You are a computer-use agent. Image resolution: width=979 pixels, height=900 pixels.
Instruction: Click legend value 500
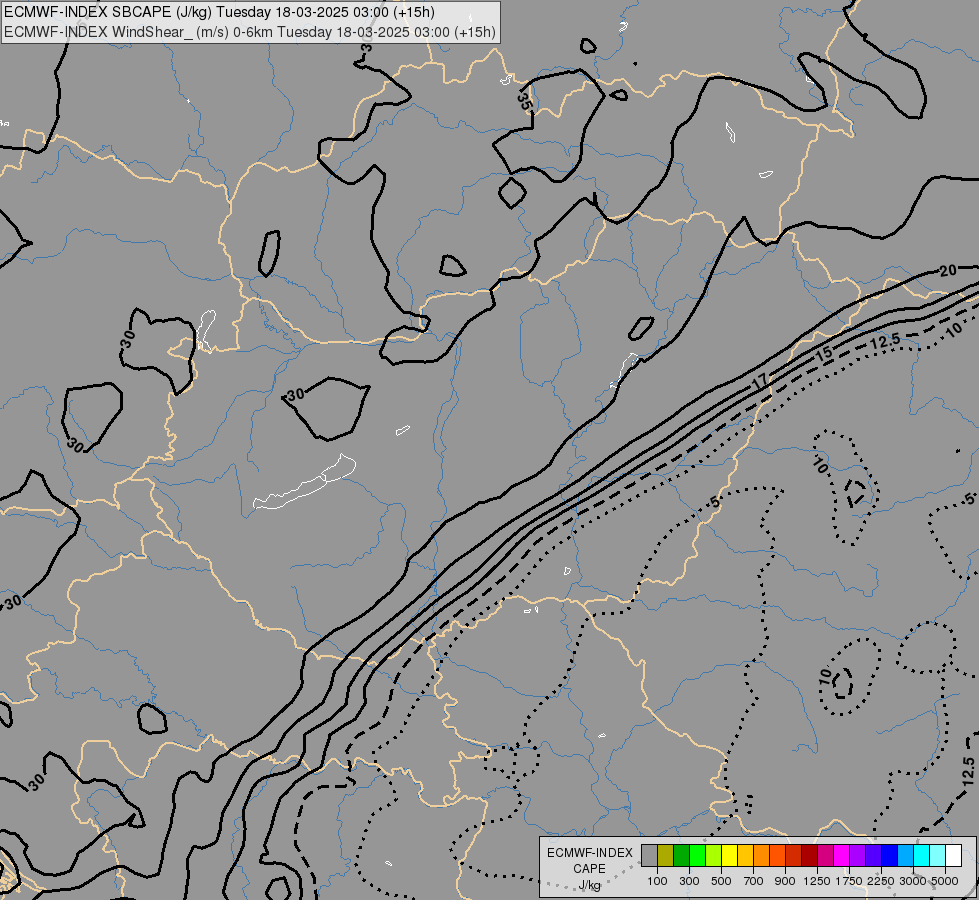[721, 881]
